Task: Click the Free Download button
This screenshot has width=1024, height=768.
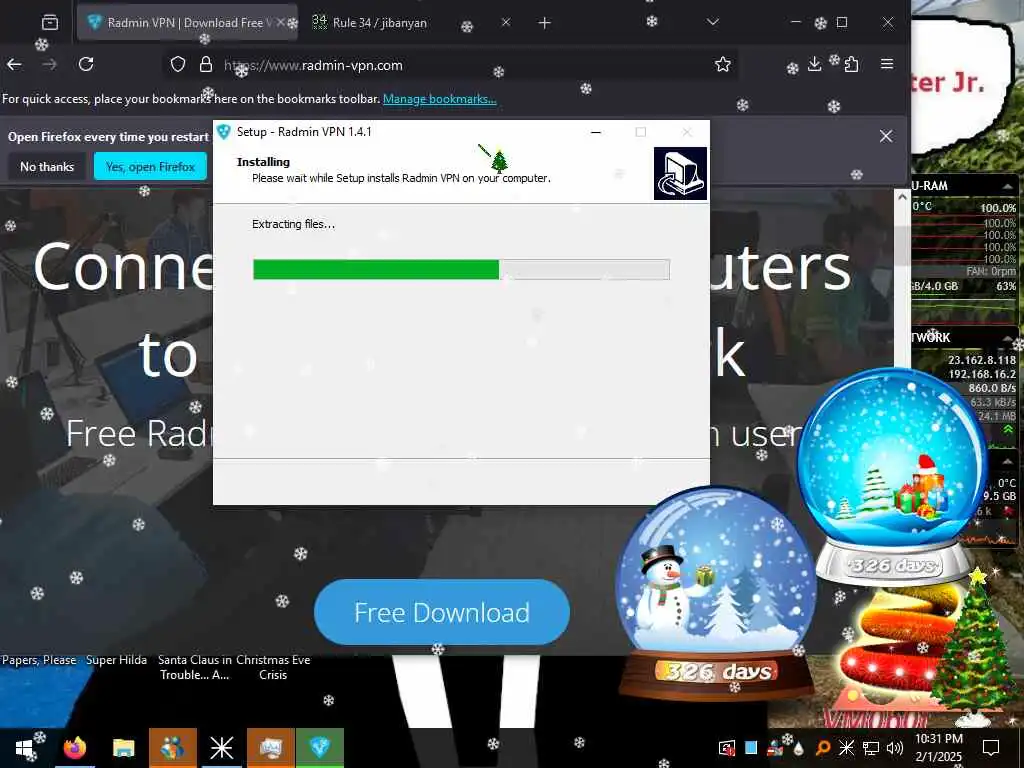Action: pyautogui.click(x=441, y=612)
